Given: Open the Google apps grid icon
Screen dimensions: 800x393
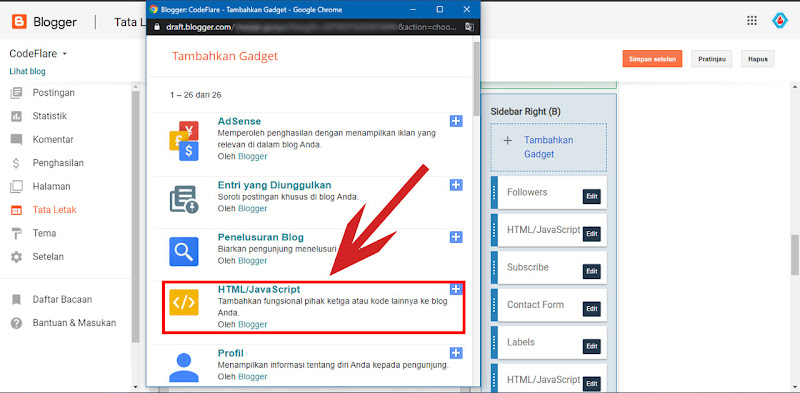Looking at the screenshot, I should 752,20.
